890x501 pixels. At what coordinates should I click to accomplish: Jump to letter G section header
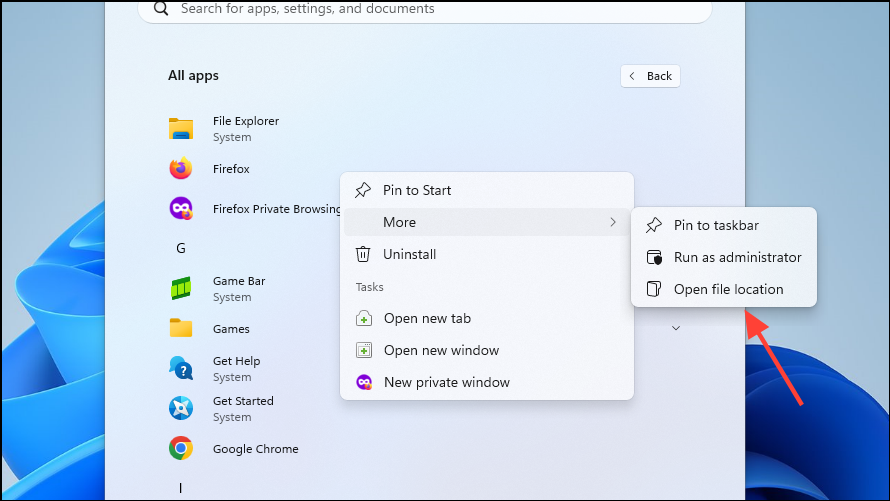tap(180, 249)
